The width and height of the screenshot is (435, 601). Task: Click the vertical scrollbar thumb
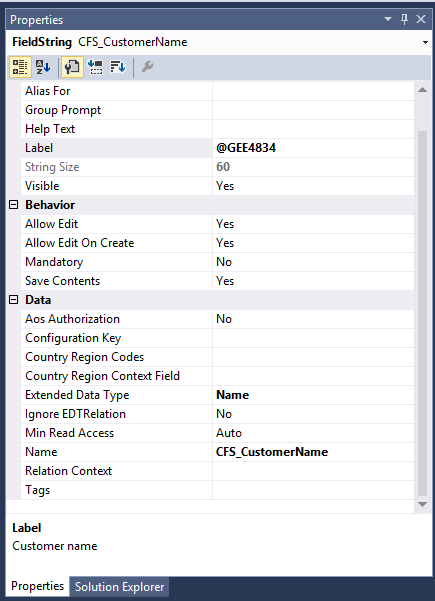click(422, 314)
